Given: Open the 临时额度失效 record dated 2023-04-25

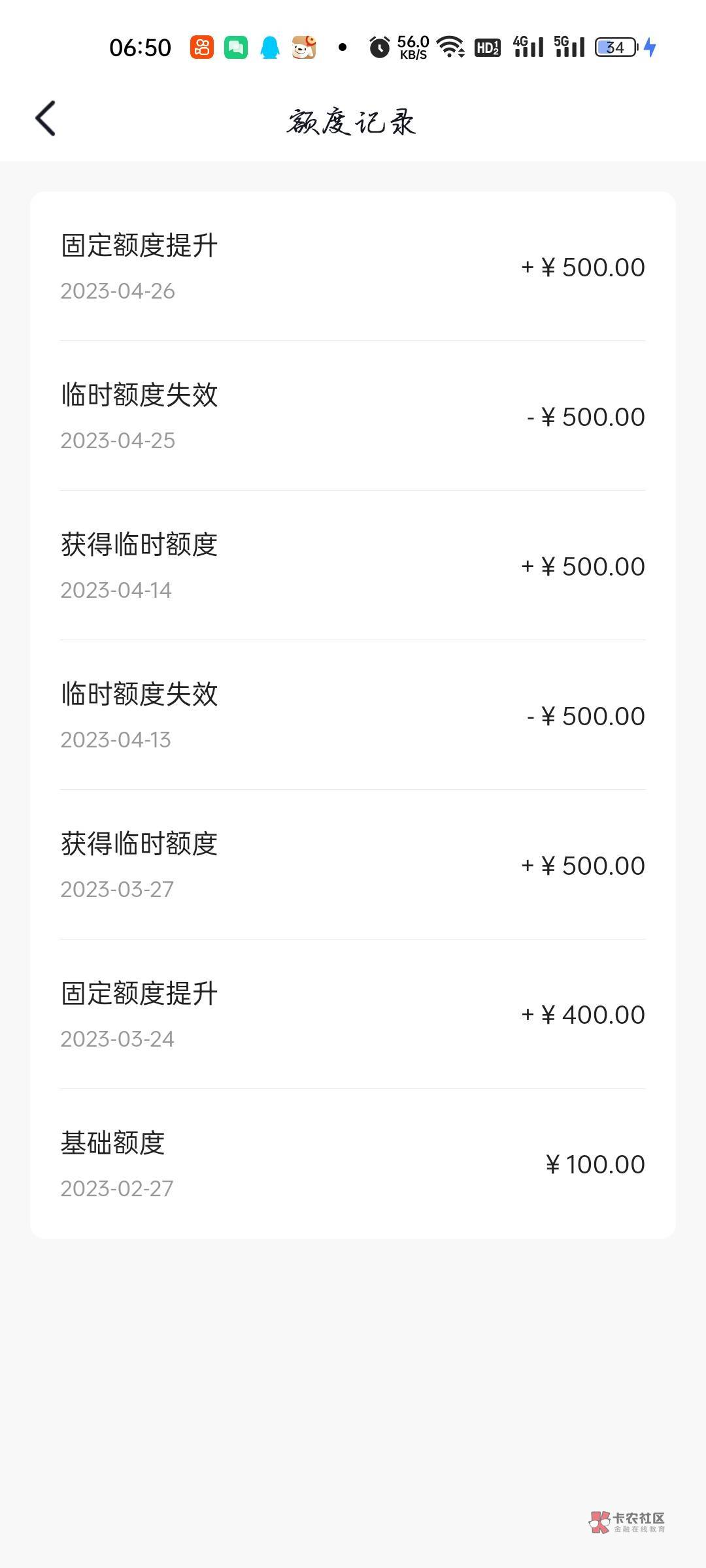Looking at the screenshot, I should 353,416.
